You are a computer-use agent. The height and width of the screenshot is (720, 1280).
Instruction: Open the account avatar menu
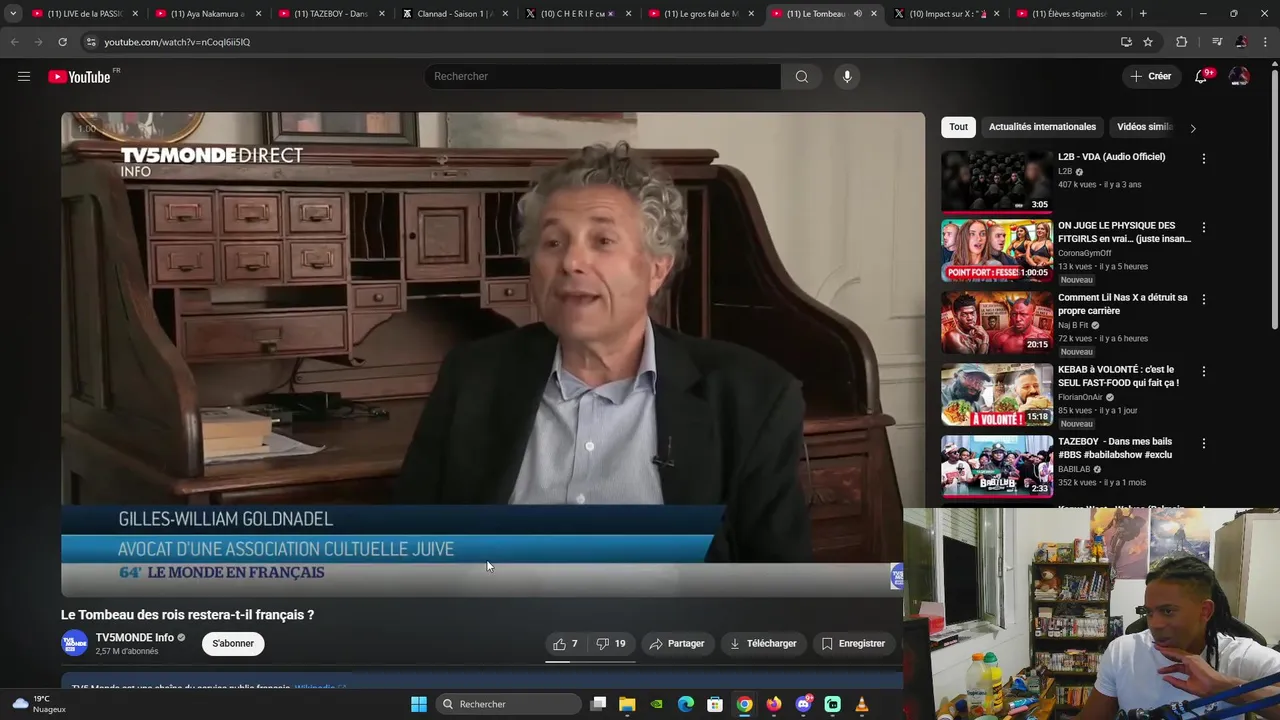click(x=1239, y=77)
